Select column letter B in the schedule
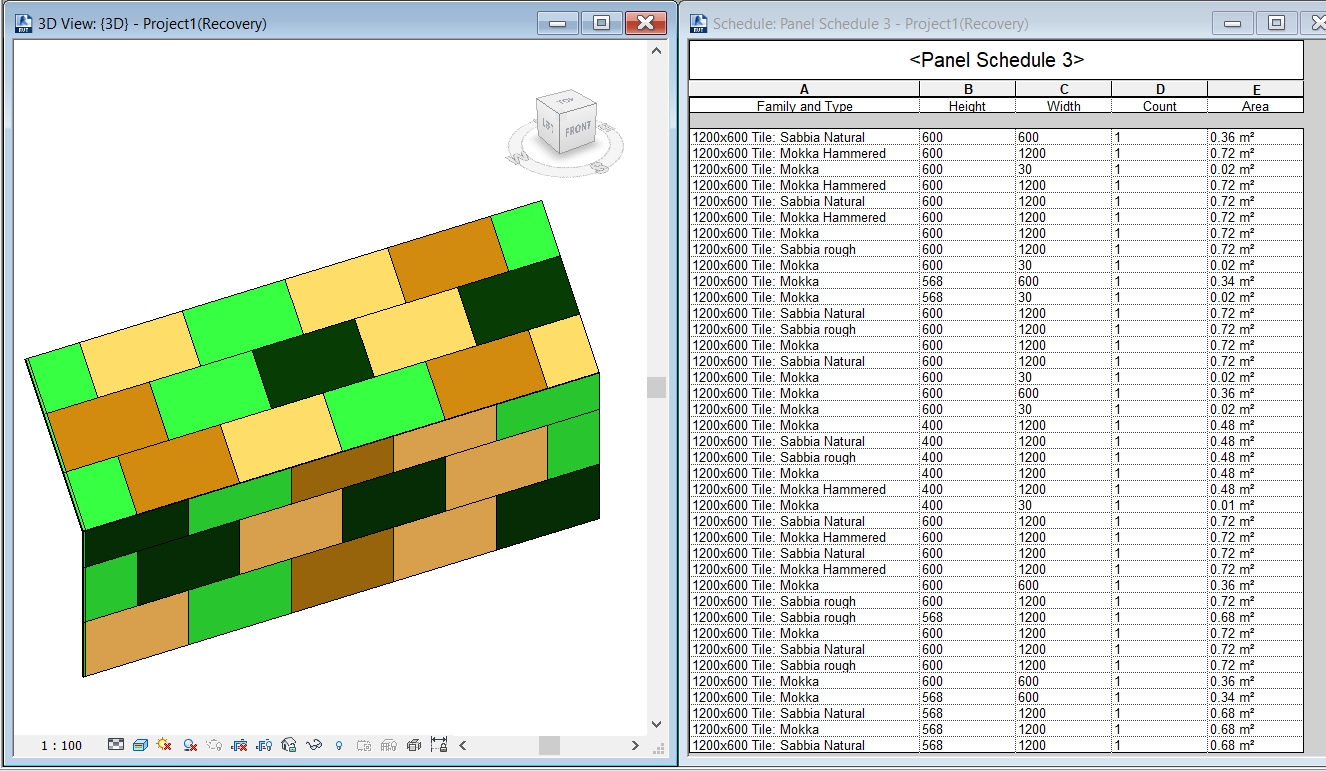The width and height of the screenshot is (1326, 771). click(967, 89)
